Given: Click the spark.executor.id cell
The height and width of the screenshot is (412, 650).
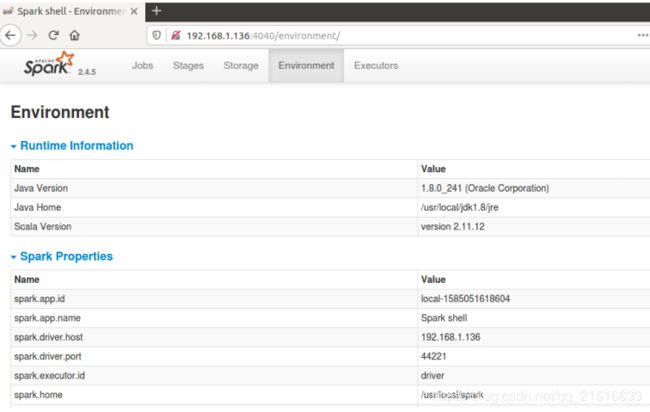Looking at the screenshot, I should (x=214, y=376).
